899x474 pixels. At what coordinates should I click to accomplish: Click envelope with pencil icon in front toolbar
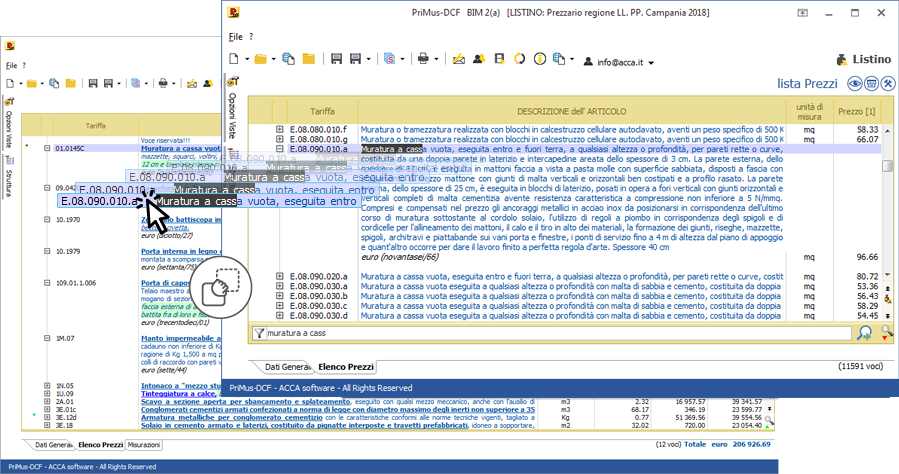[459, 58]
